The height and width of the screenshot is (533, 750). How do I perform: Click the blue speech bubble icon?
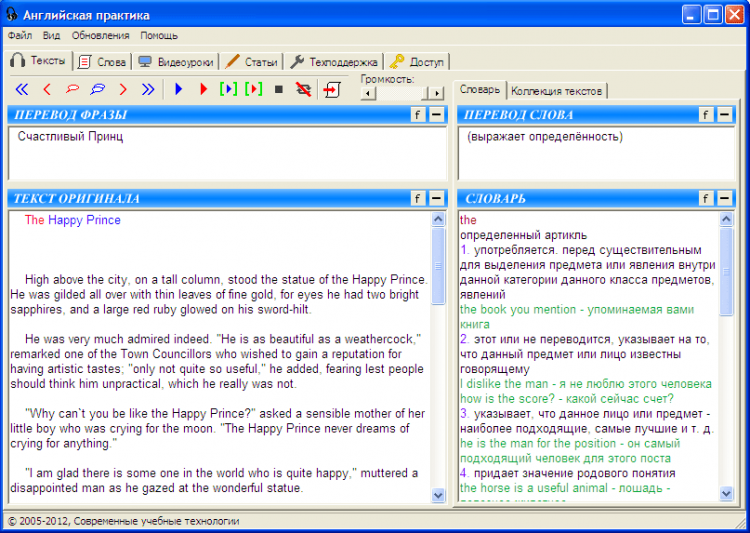point(98,89)
